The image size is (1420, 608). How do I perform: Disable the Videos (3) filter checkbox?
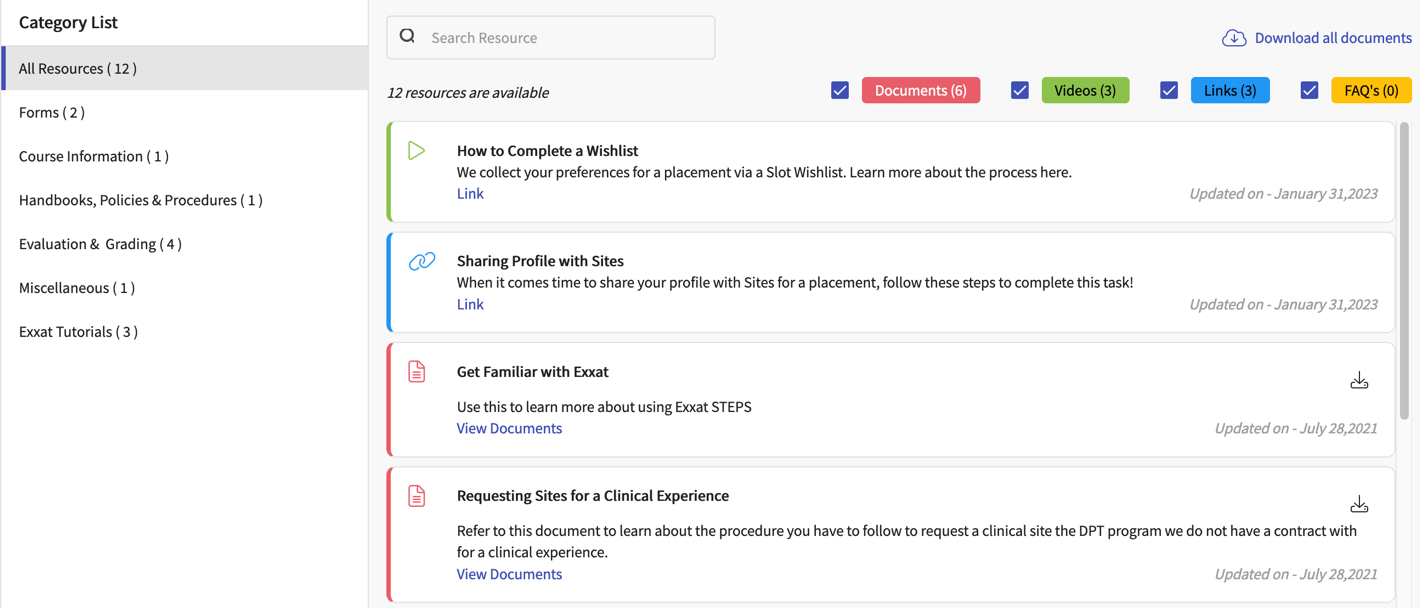pos(1019,90)
